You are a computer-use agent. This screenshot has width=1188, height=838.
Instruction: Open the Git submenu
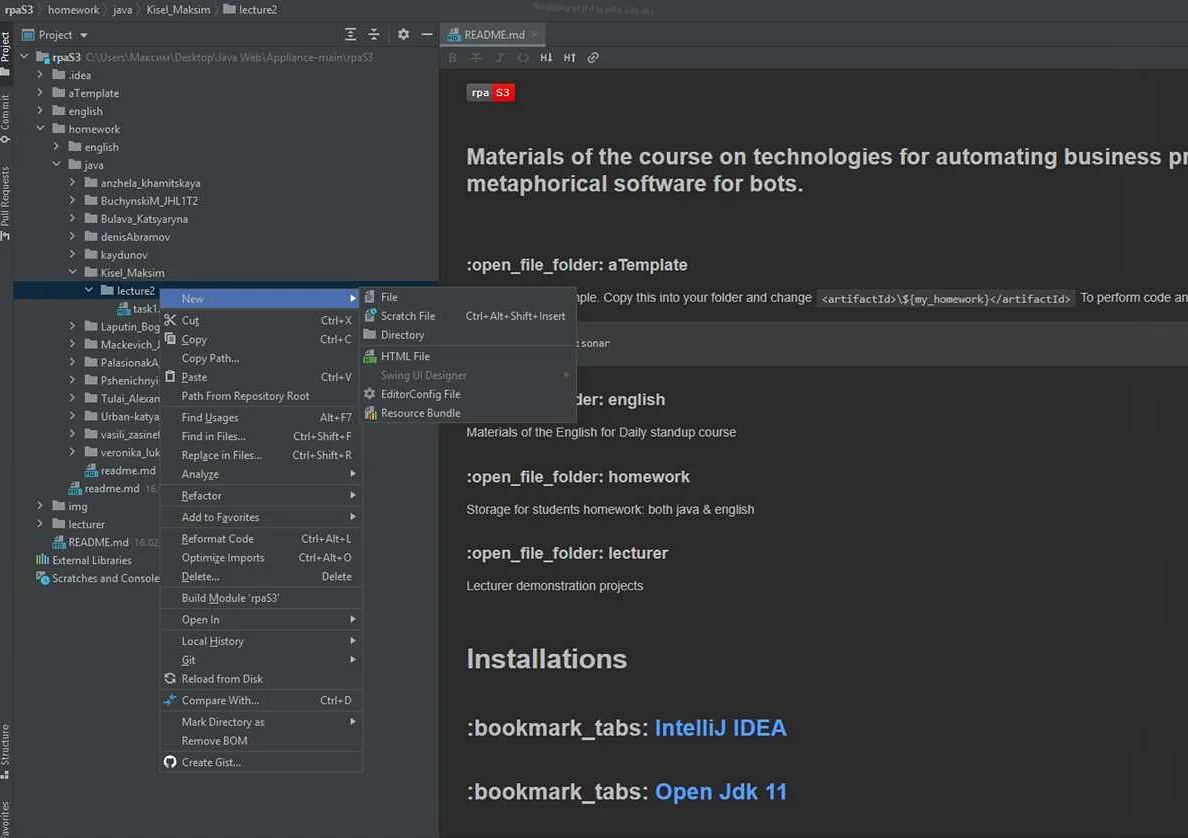261,660
